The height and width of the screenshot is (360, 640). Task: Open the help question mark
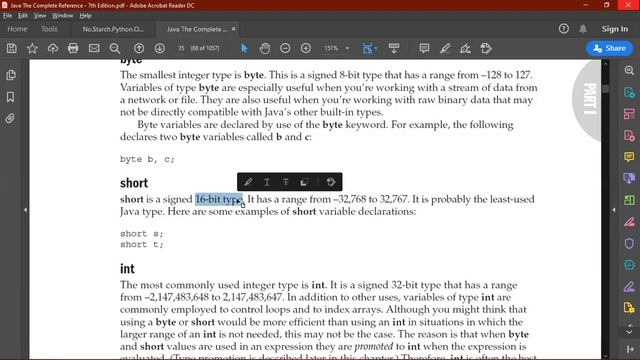564,29
